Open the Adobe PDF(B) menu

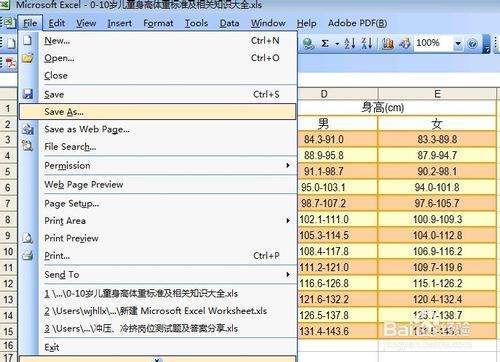point(357,23)
